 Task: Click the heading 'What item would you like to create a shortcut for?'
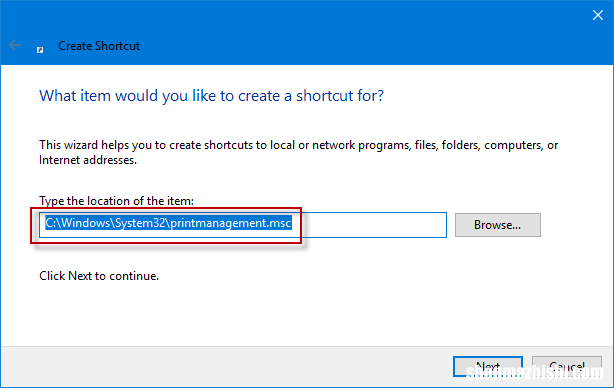[x=211, y=96]
